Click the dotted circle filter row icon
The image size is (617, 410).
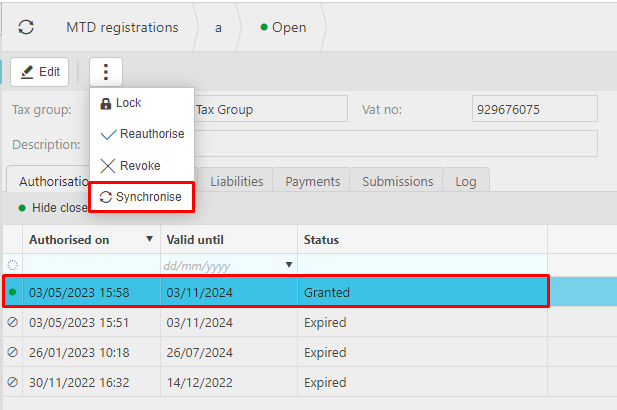(x=13, y=265)
